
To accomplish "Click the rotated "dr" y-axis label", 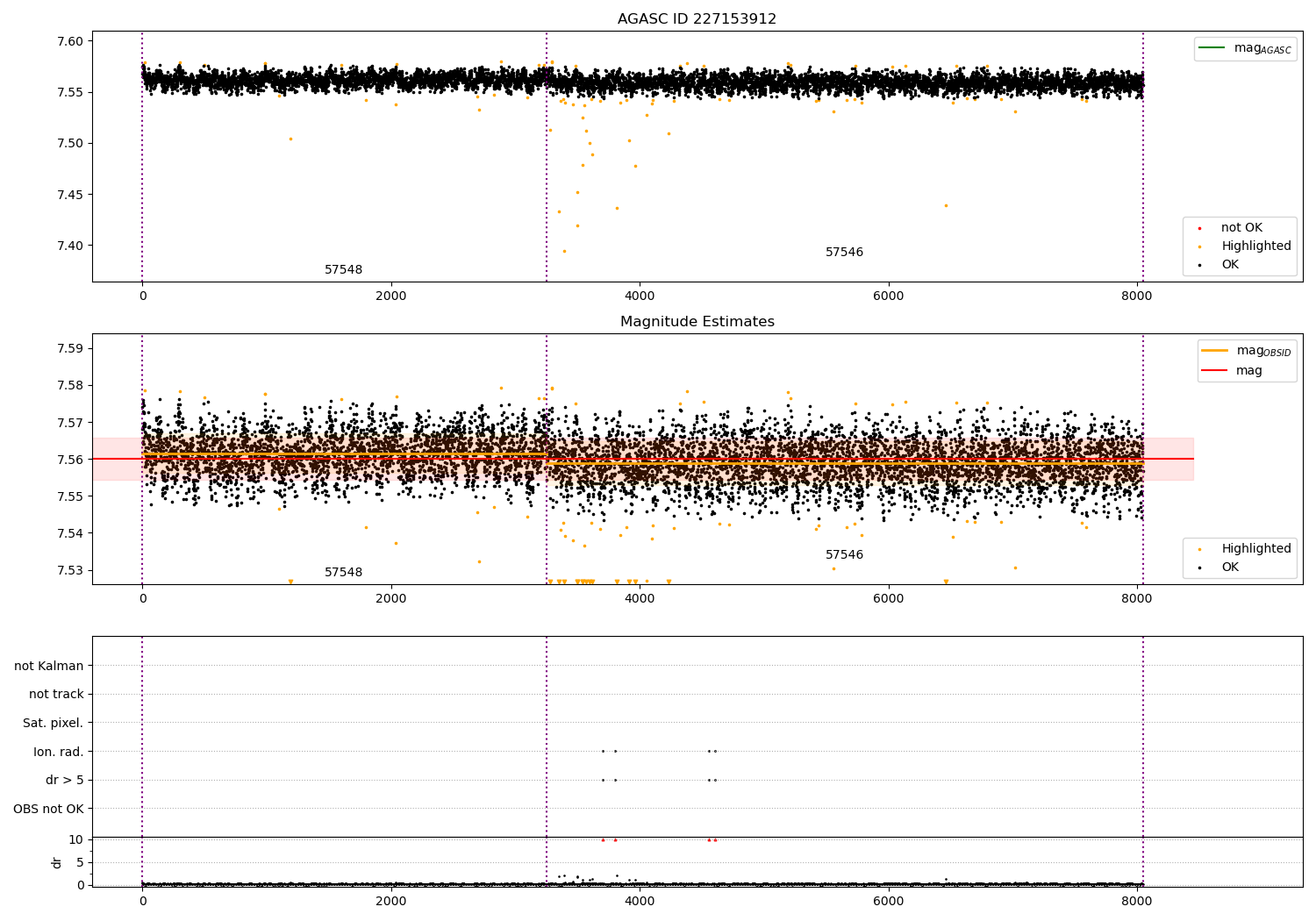I will [x=57, y=862].
